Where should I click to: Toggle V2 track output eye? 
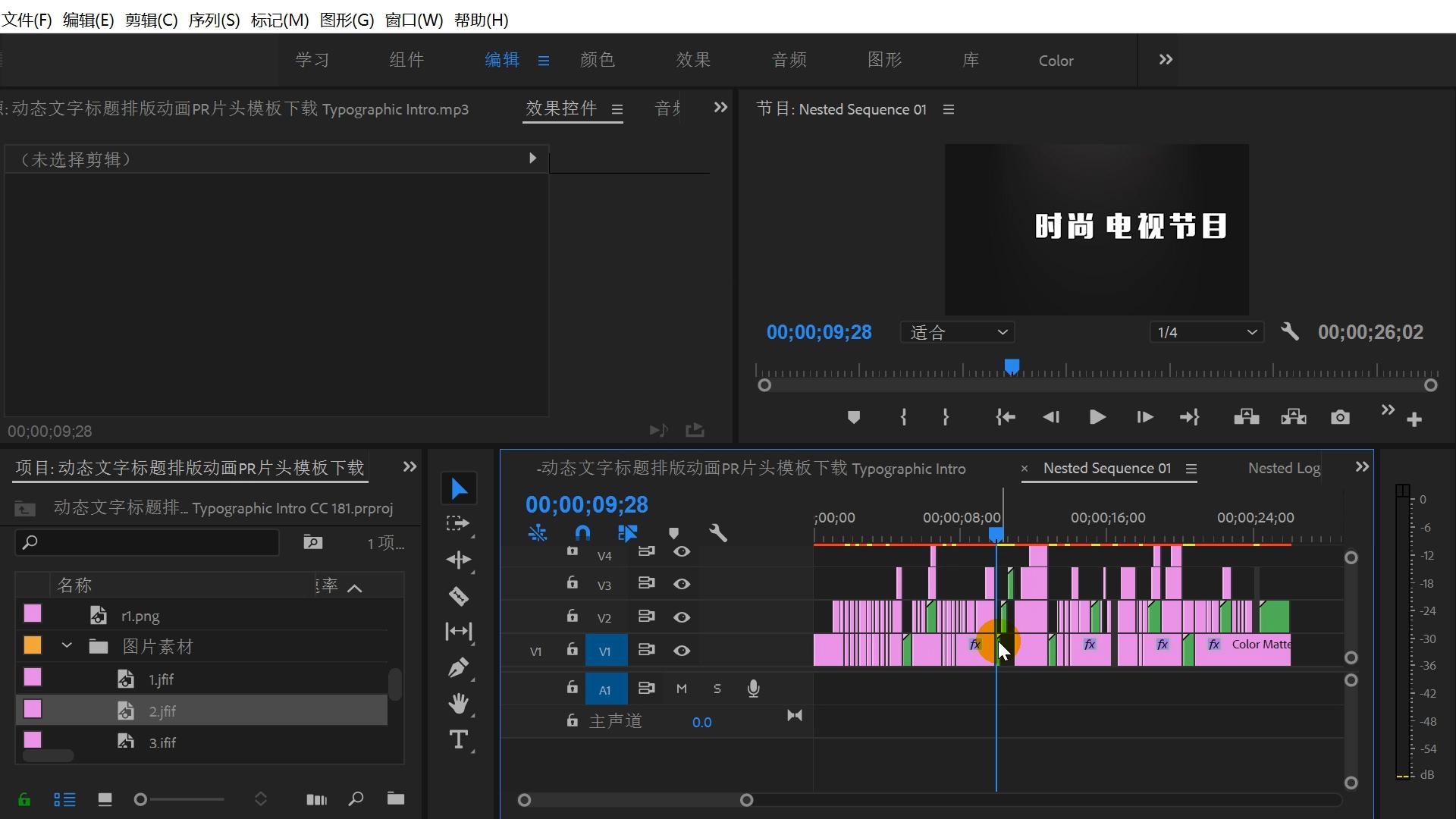click(682, 617)
